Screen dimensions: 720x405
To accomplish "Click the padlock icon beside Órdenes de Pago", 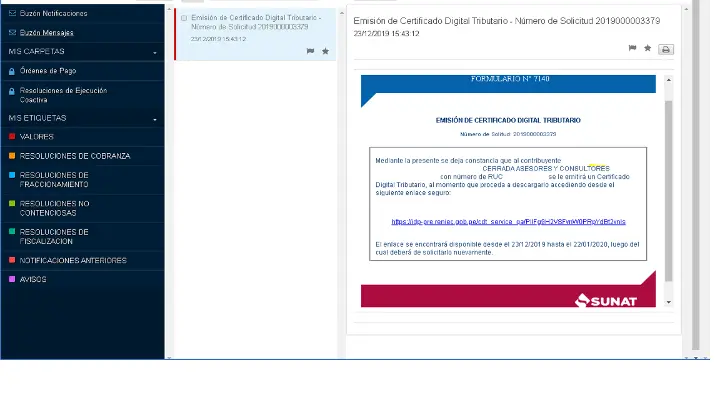I will pyautogui.click(x=11, y=71).
